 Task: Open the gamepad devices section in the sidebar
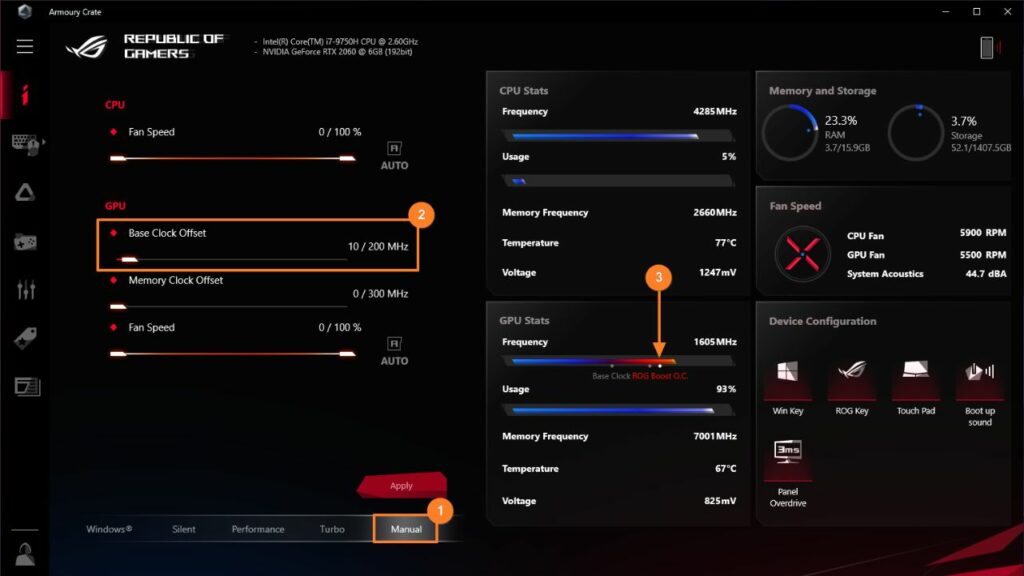24,239
